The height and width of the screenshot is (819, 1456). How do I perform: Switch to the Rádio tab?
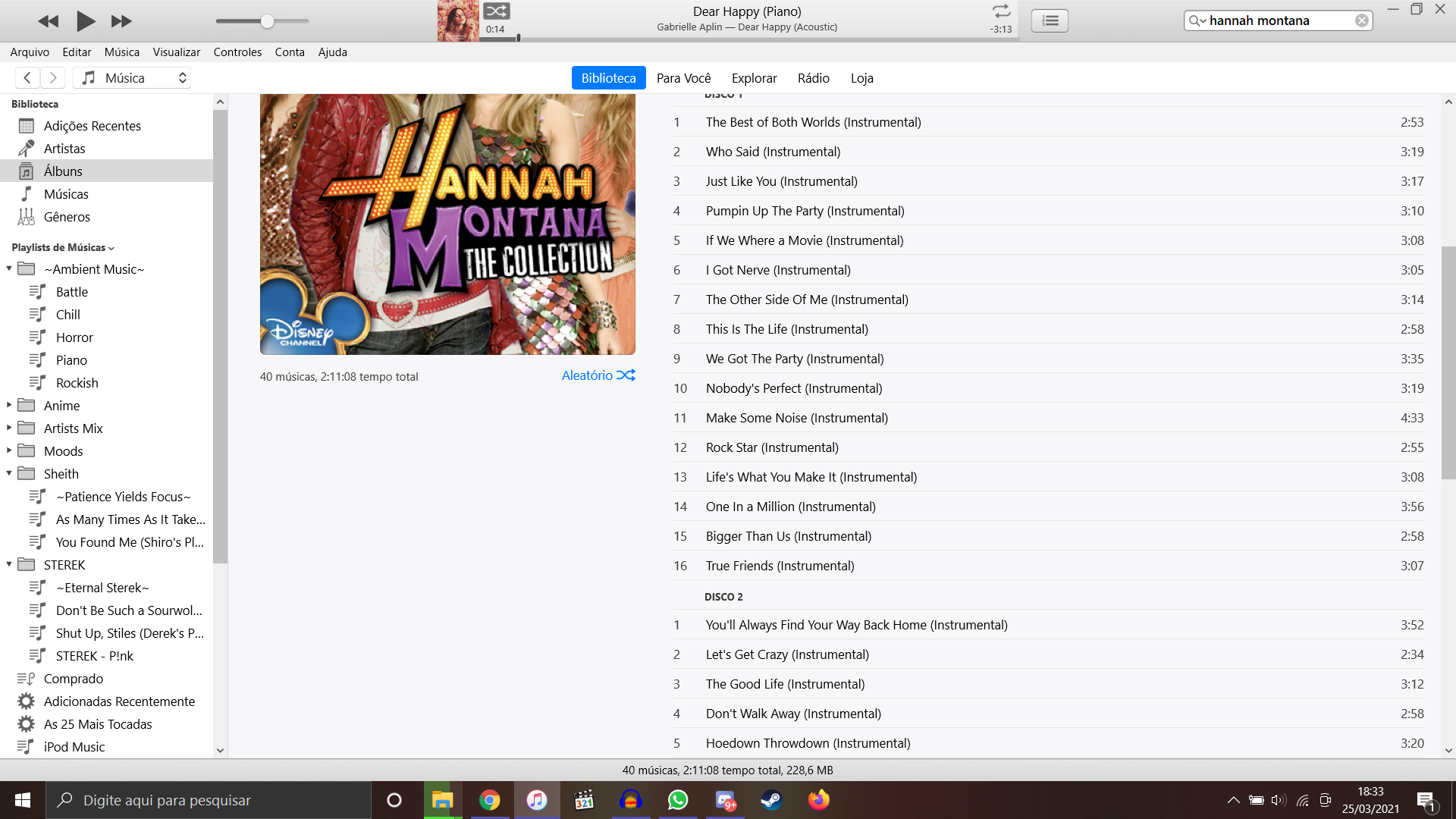(813, 78)
